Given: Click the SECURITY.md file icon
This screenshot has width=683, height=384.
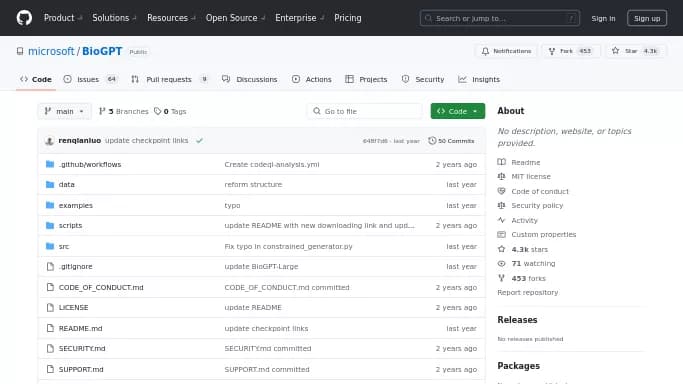Looking at the screenshot, I should click(50, 348).
